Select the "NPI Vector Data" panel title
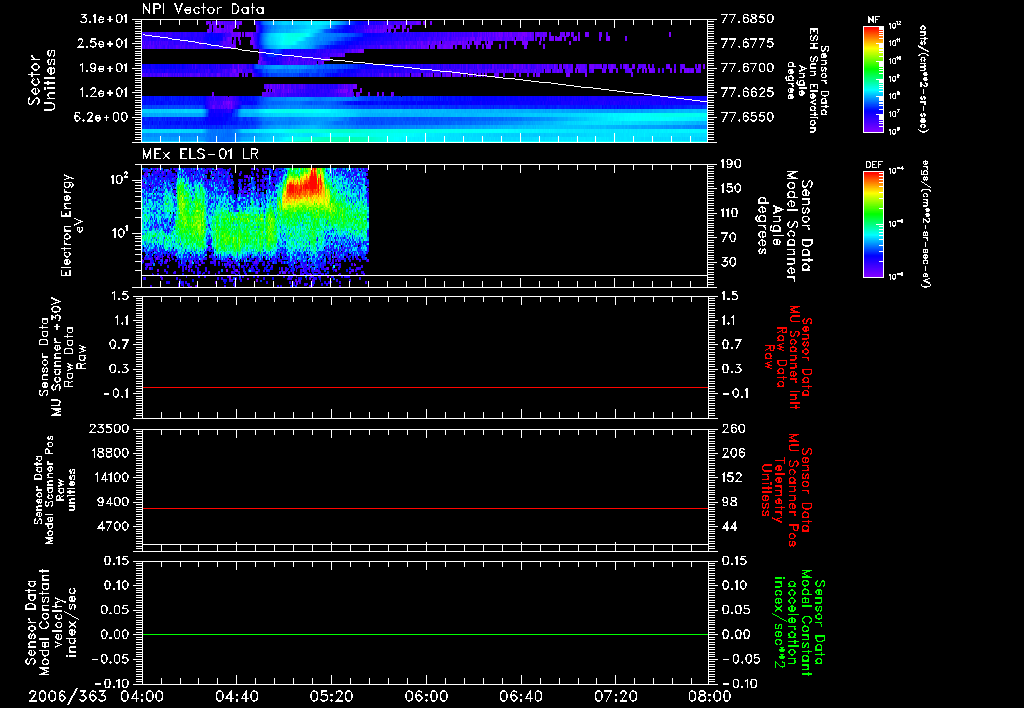Screen dimensions: 1024x708 (x=203, y=9)
